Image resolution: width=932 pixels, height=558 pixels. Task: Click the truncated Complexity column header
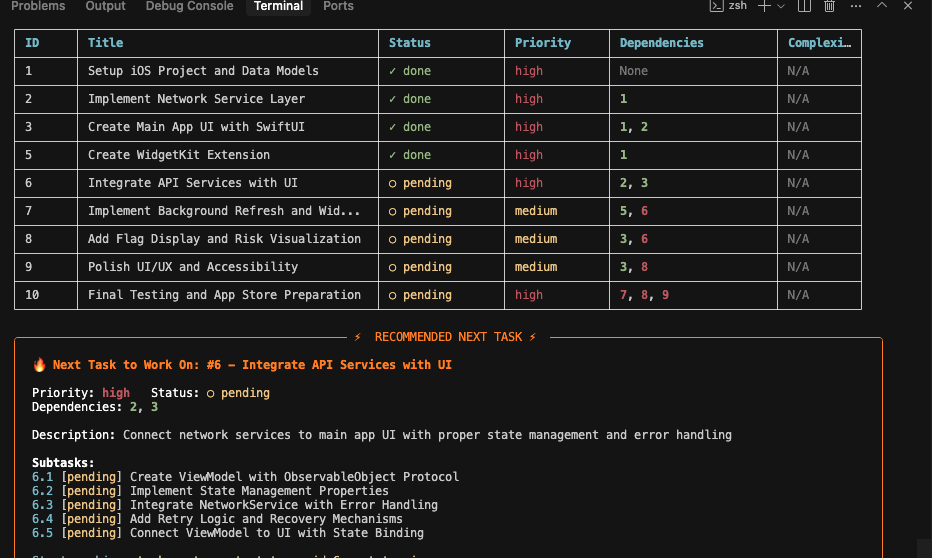[819, 43]
